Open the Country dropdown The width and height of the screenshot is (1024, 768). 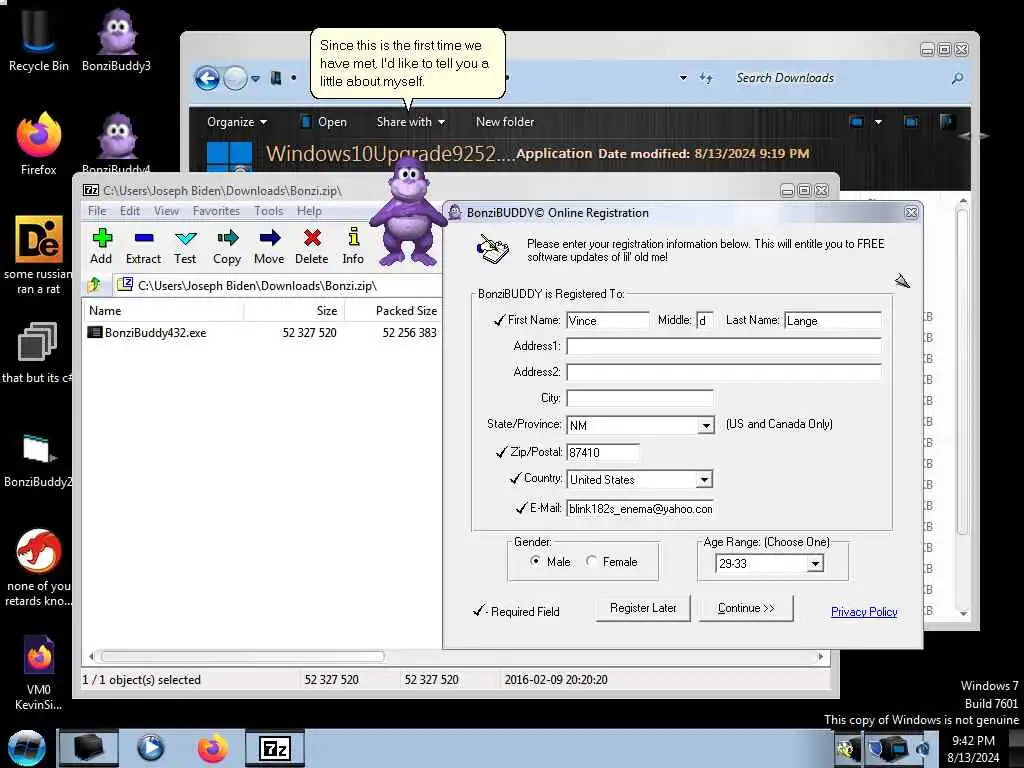(x=704, y=480)
